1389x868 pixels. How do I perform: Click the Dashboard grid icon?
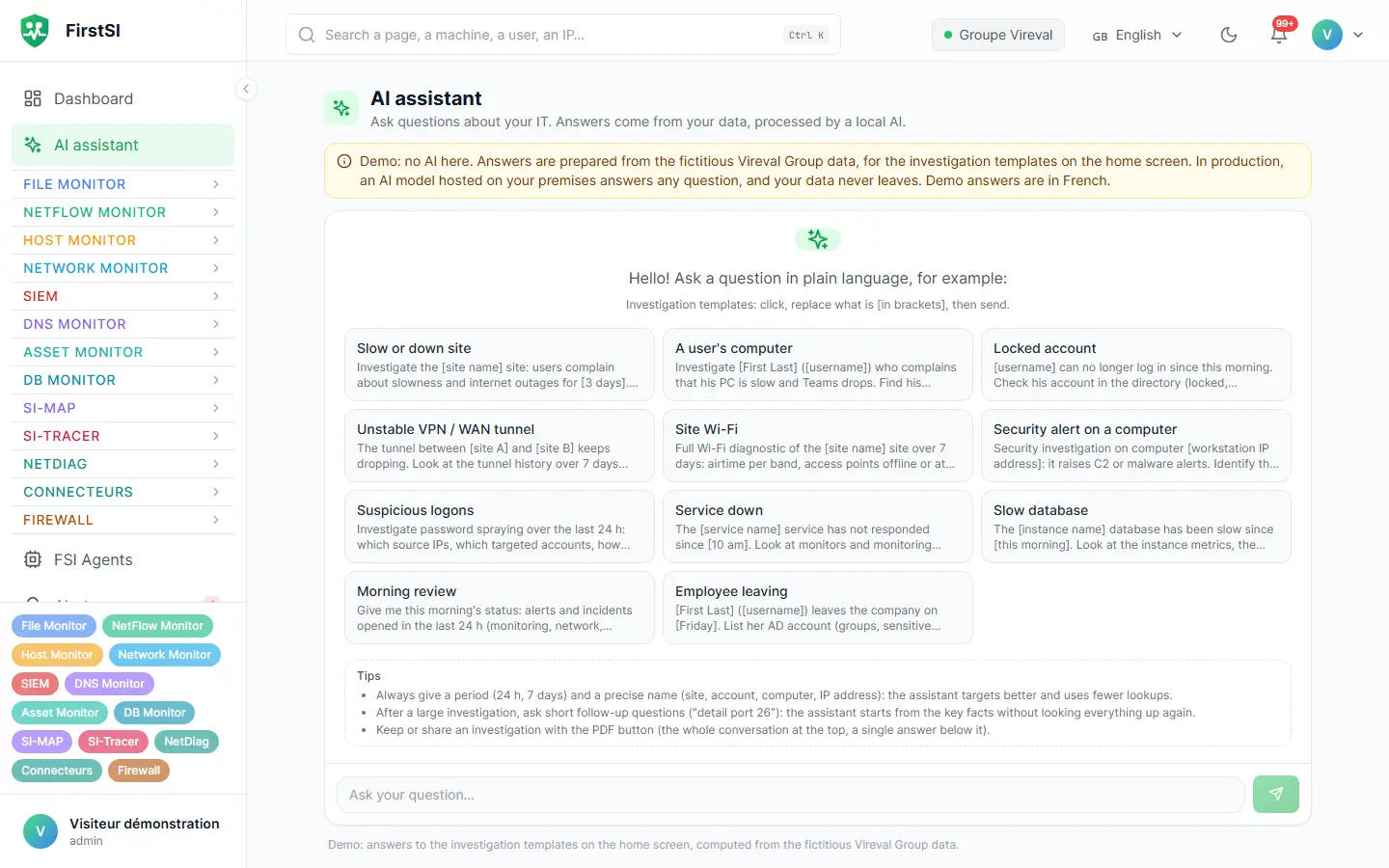click(33, 98)
